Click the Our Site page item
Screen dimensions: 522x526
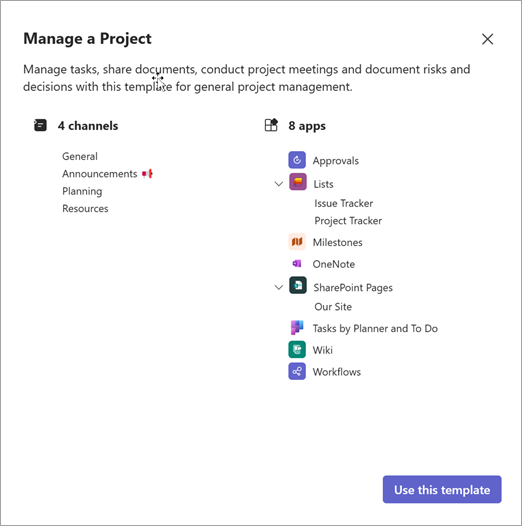tap(333, 307)
